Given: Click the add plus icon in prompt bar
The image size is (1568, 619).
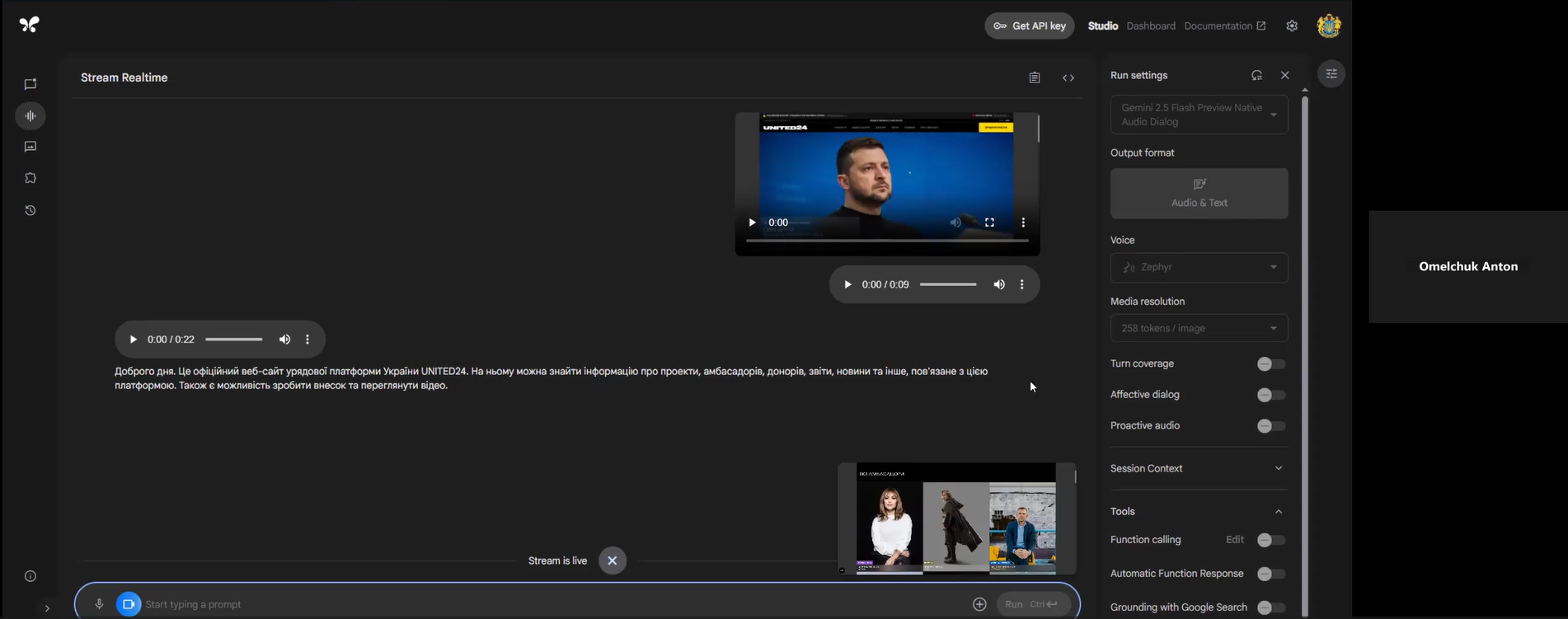Looking at the screenshot, I should coord(979,604).
